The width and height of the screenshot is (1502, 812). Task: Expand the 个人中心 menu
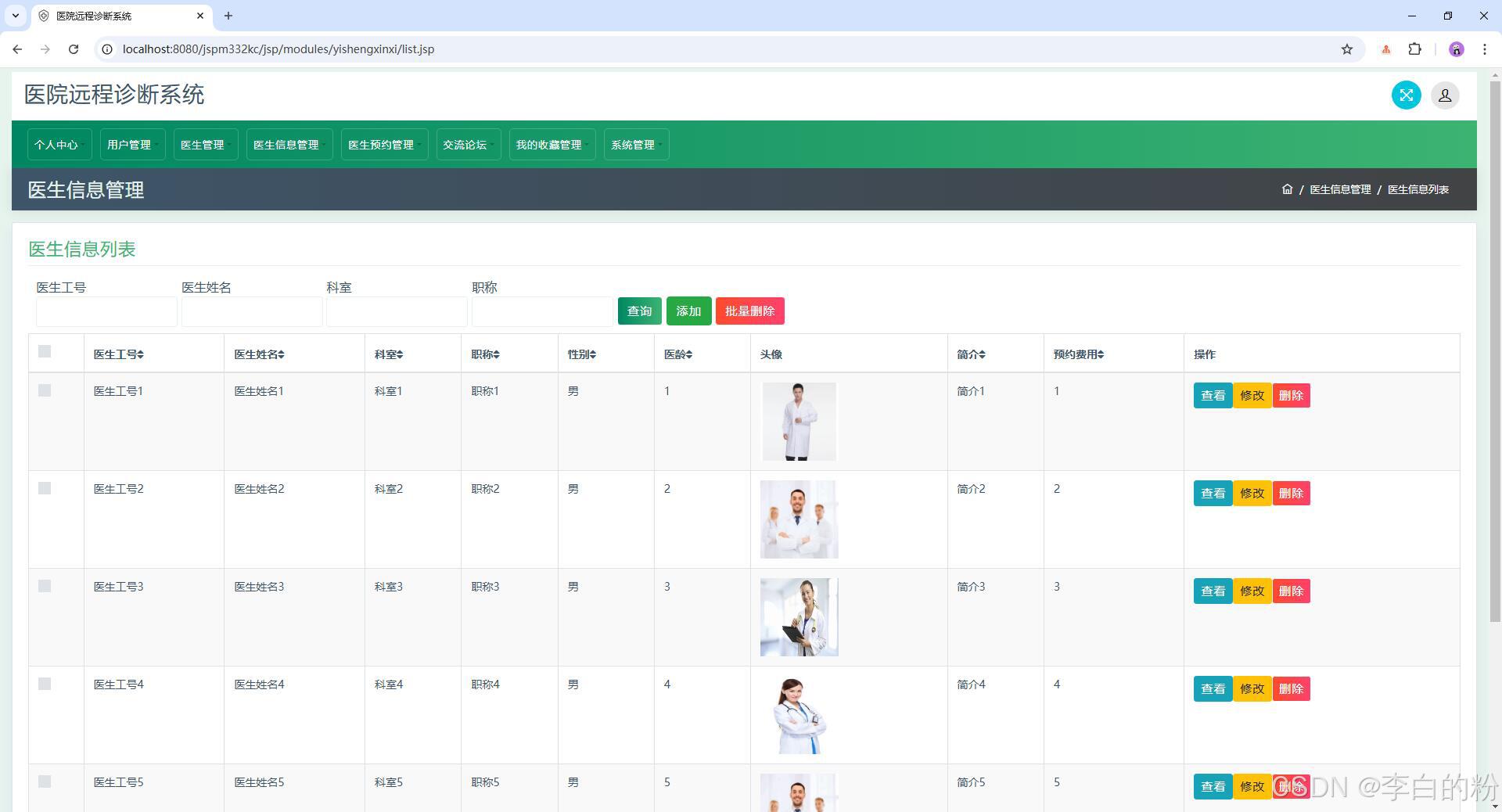[x=59, y=145]
